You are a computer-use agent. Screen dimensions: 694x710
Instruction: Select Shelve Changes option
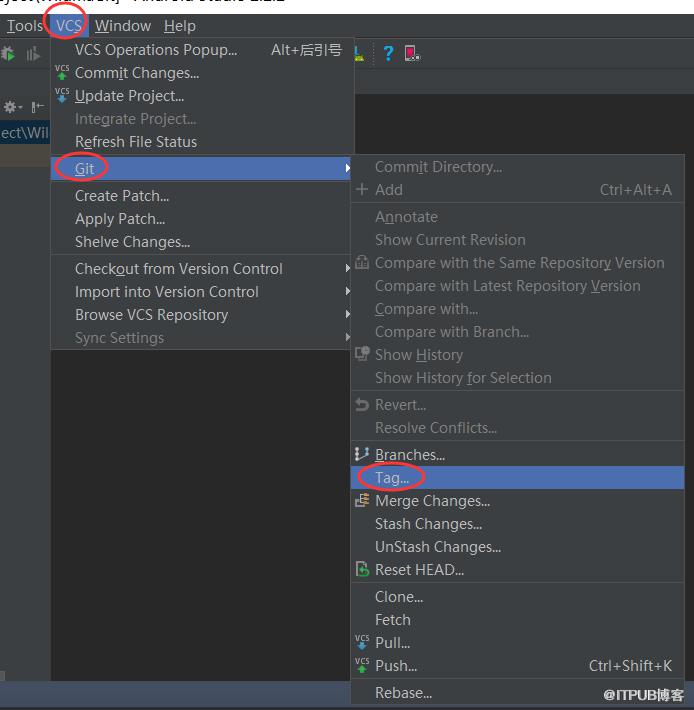coord(202,242)
